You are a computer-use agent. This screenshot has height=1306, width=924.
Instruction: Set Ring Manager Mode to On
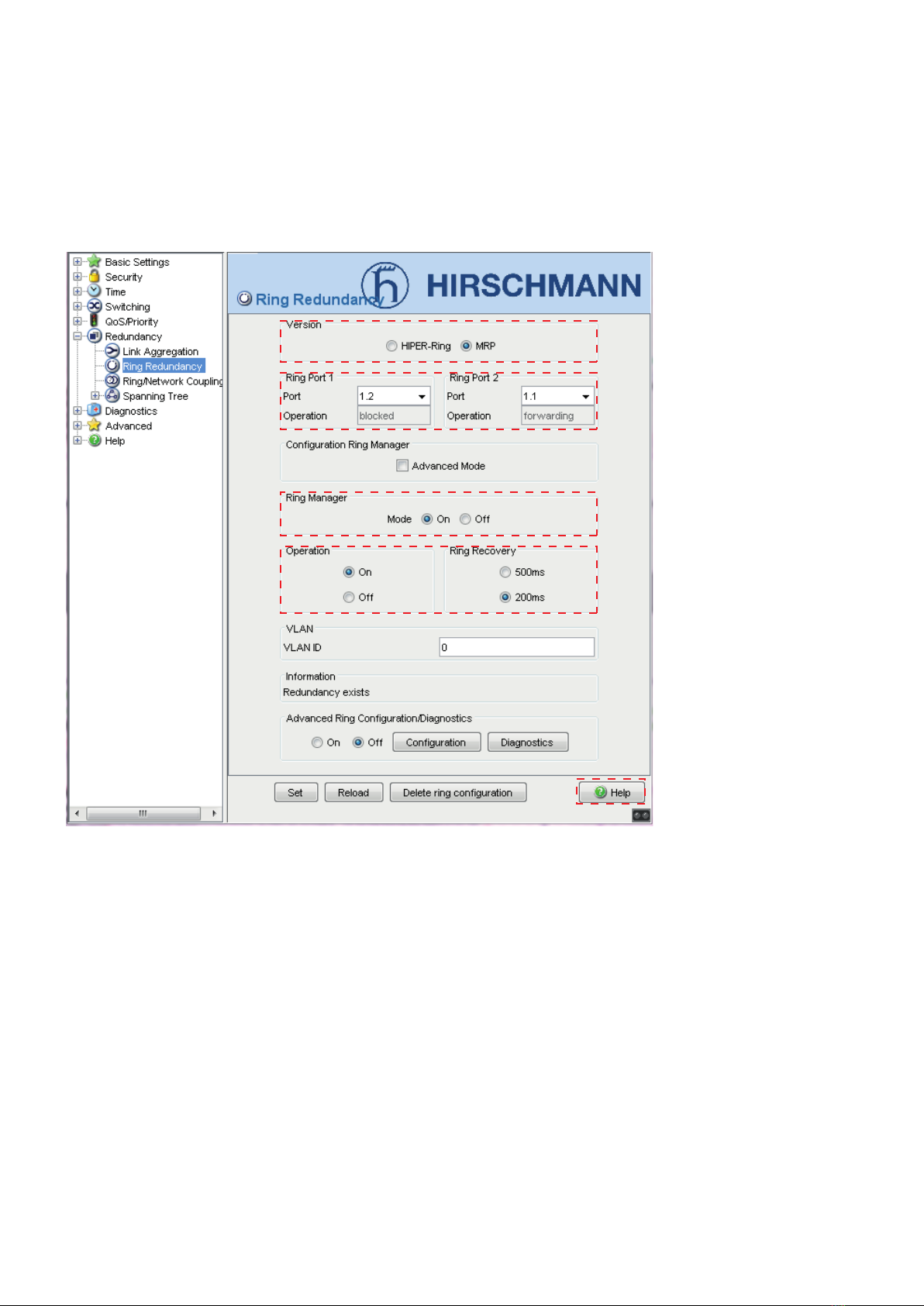coord(427,519)
